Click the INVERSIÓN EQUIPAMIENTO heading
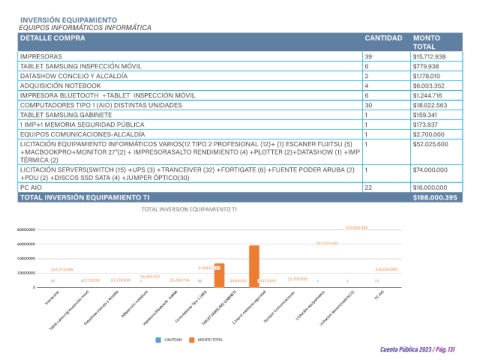The height and width of the screenshot is (360, 480). pos(69,20)
